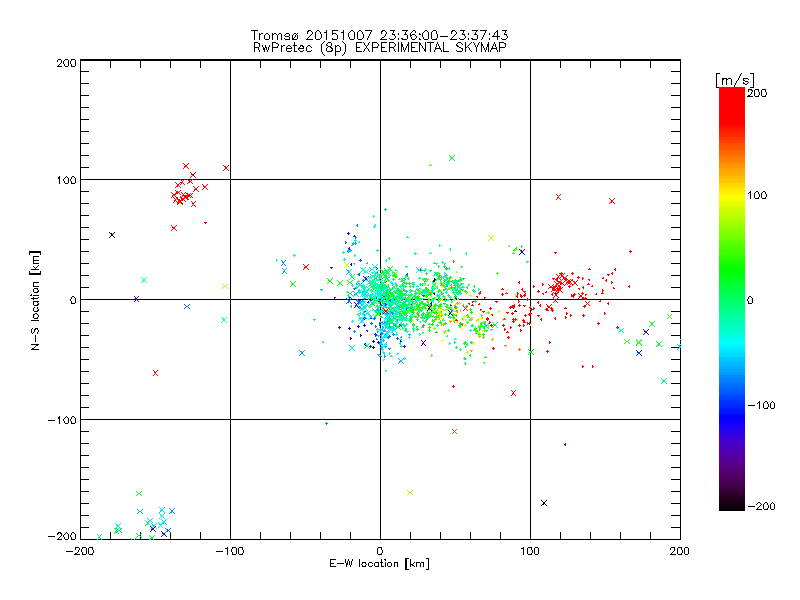The width and height of the screenshot is (800, 600).
Task: Click the "[m/s]" colorbar unit label
Action: [x=735, y=80]
